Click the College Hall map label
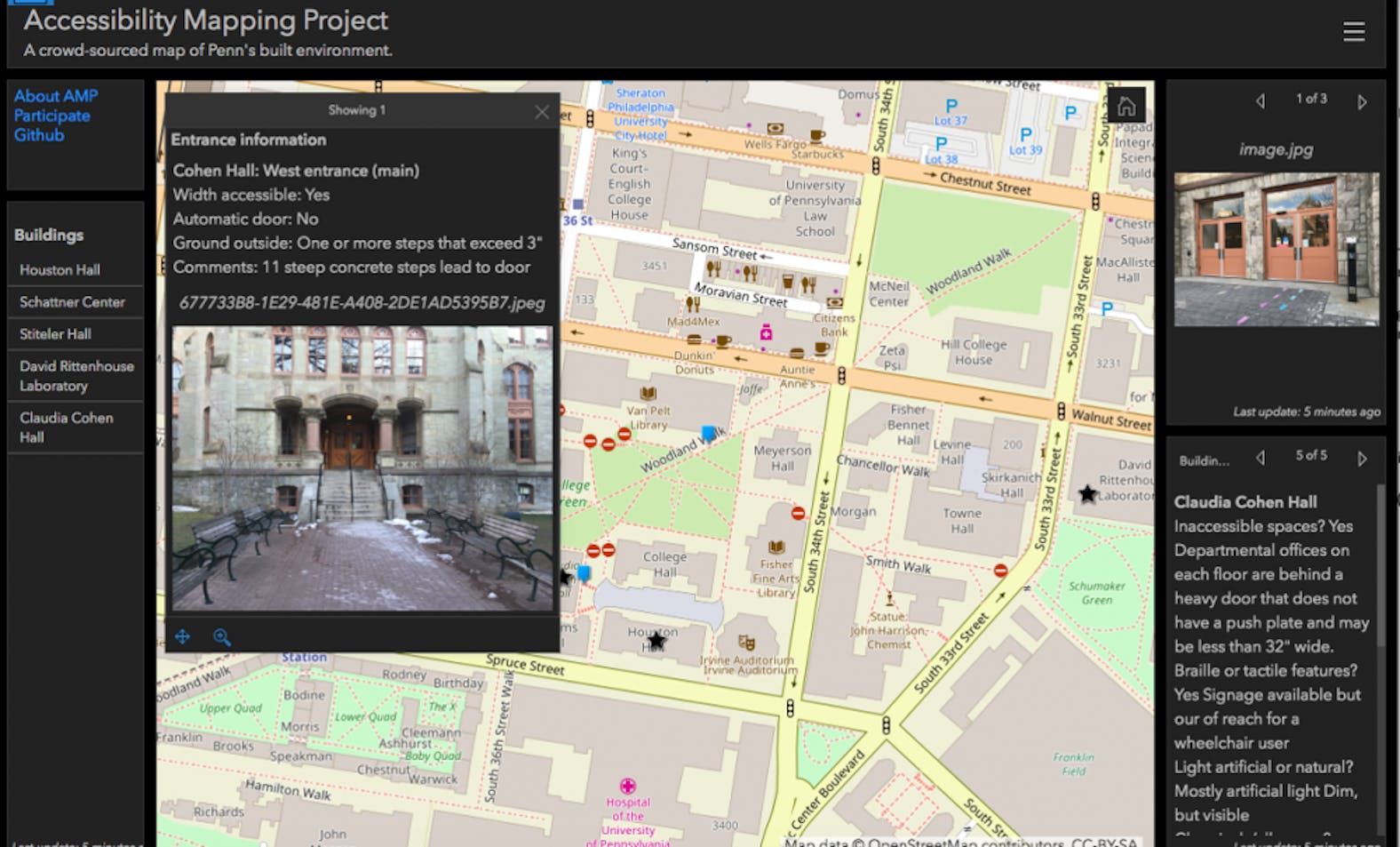Image resolution: width=1400 pixels, height=847 pixels. click(664, 564)
